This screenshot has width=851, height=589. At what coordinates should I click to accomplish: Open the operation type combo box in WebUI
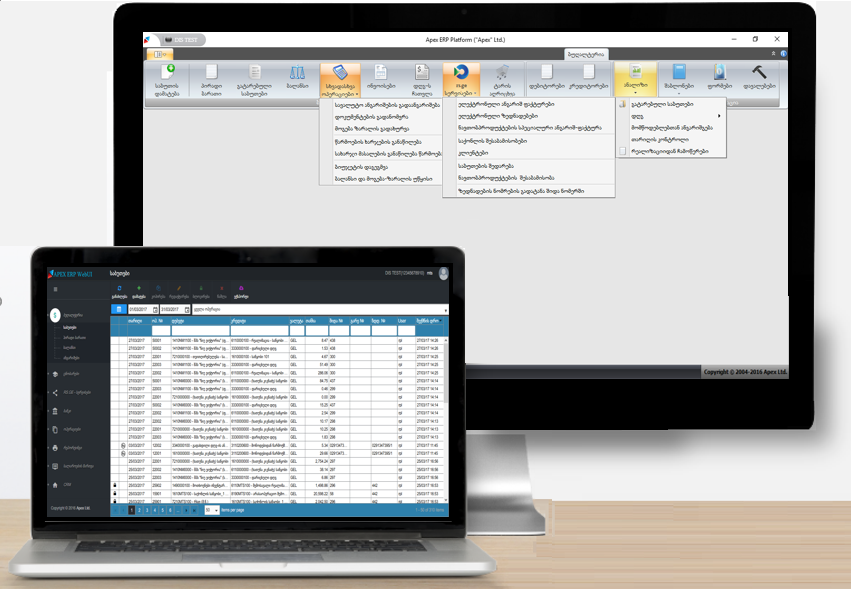coord(320,309)
